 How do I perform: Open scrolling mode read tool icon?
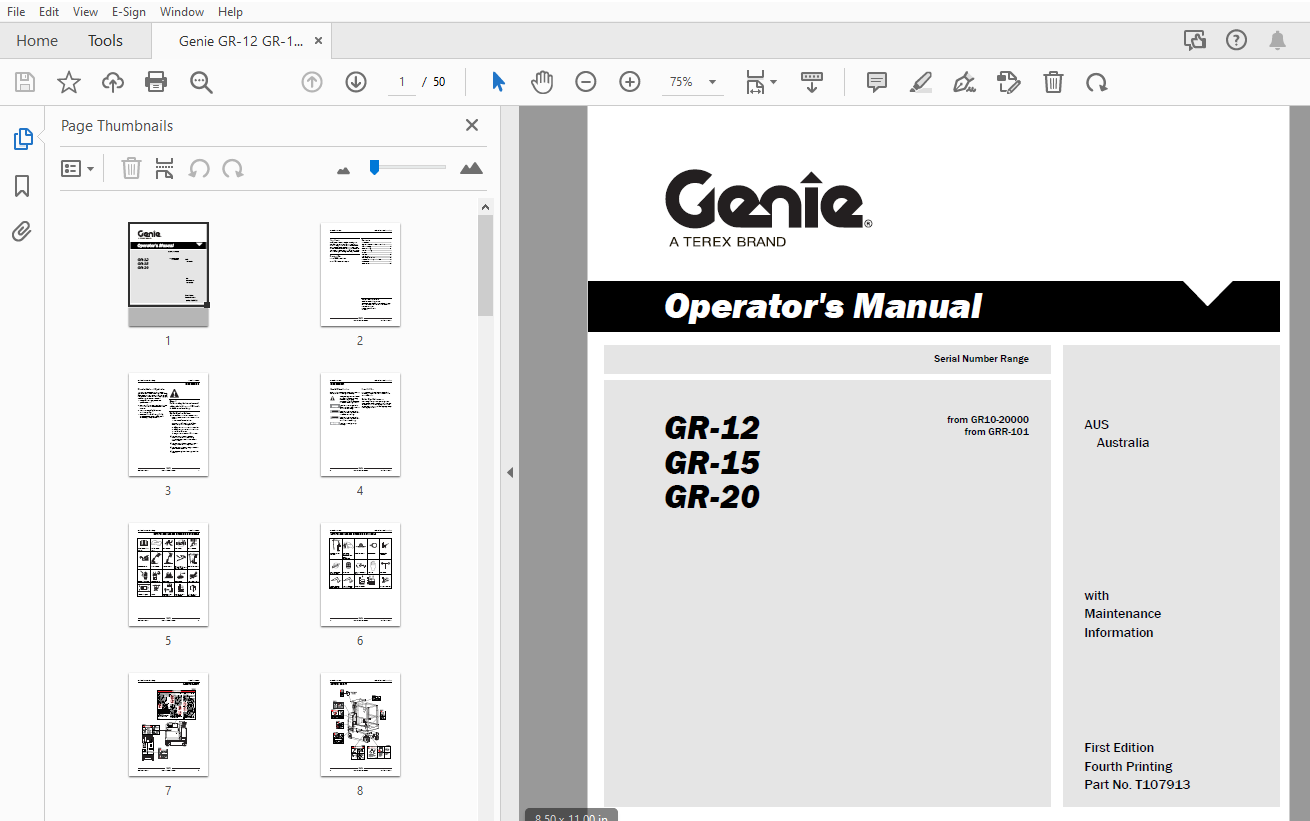(x=812, y=82)
